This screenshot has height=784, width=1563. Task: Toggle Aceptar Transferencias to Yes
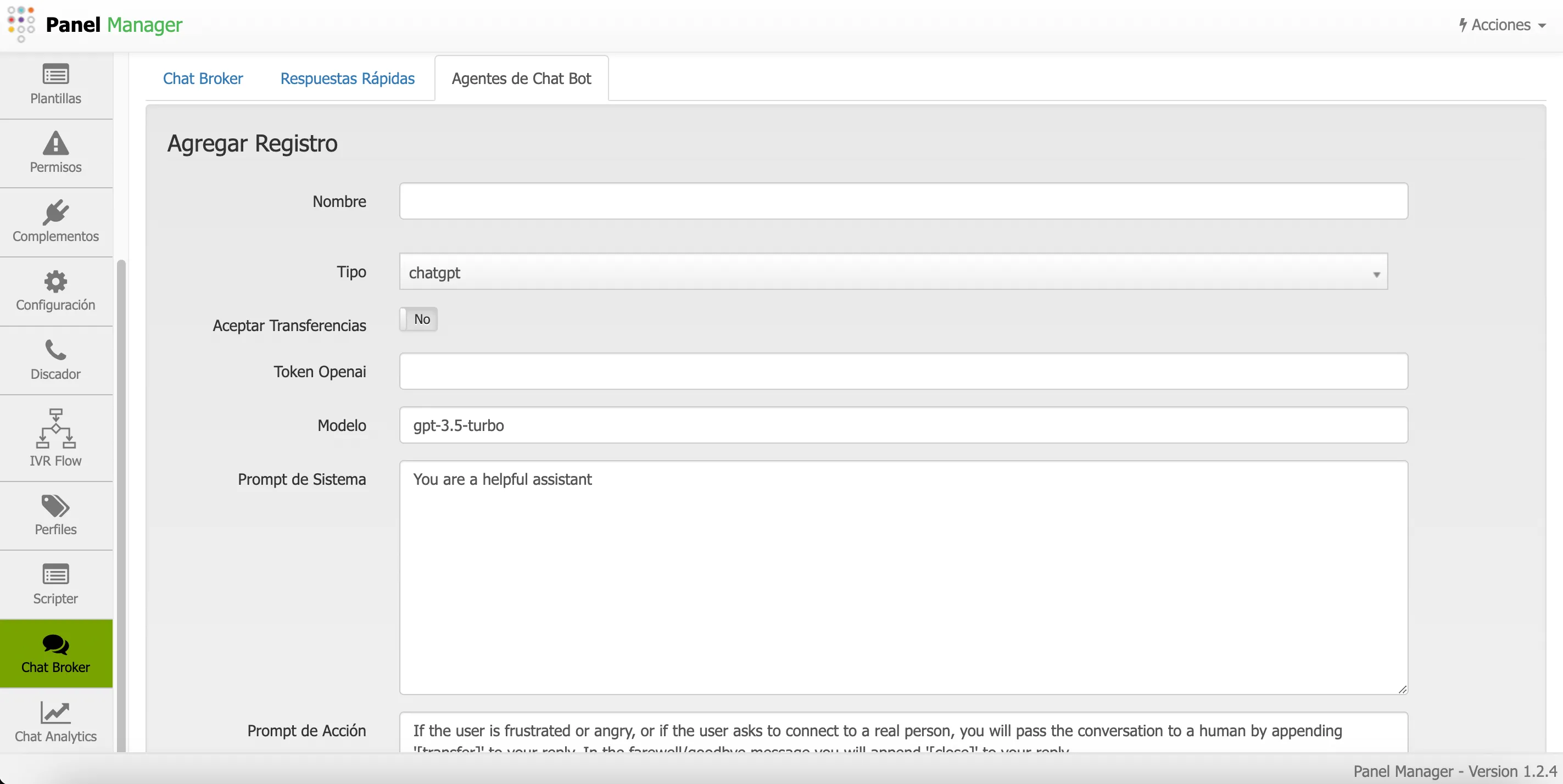pyautogui.click(x=418, y=319)
